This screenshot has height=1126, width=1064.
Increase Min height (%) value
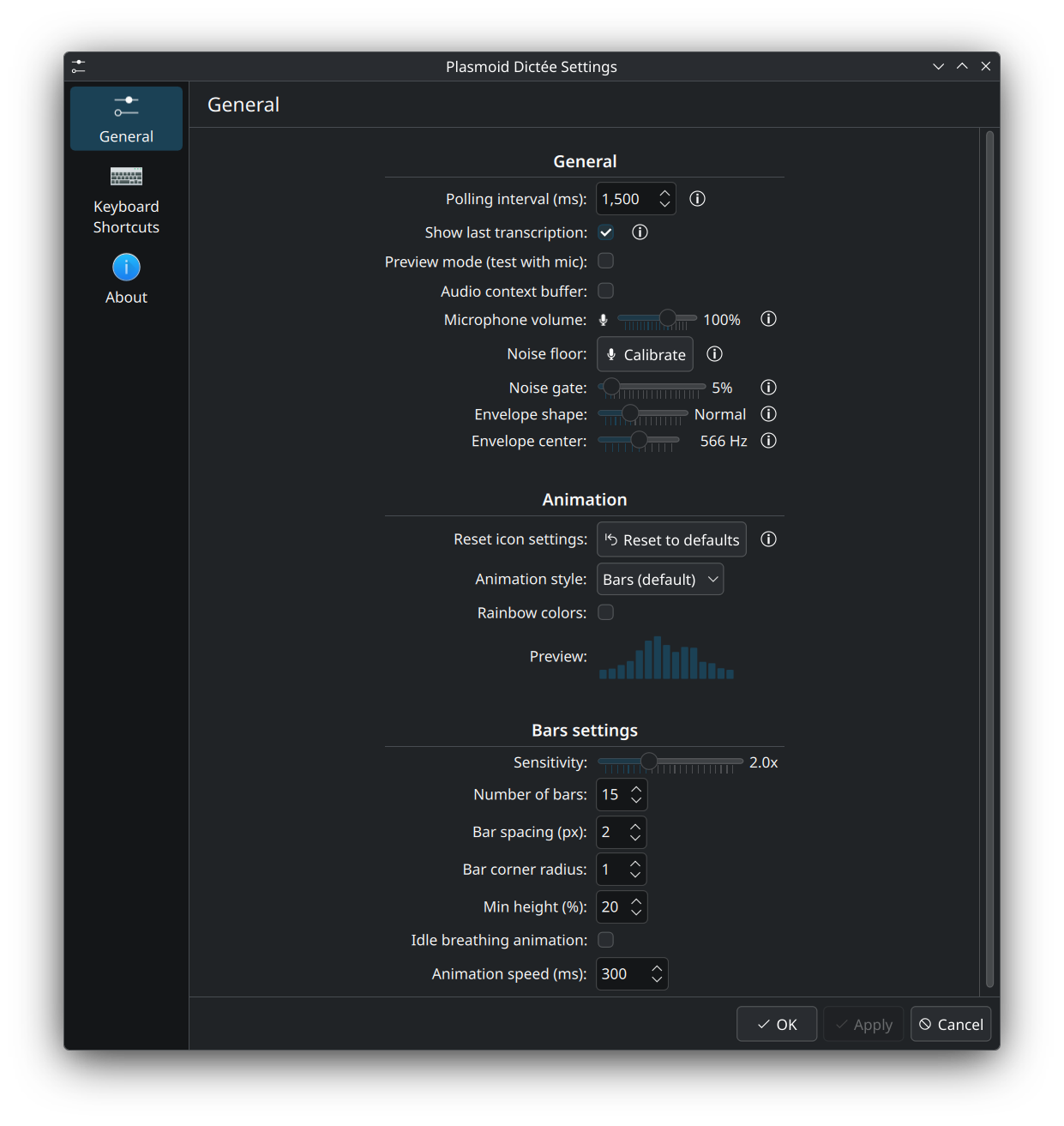coord(636,901)
